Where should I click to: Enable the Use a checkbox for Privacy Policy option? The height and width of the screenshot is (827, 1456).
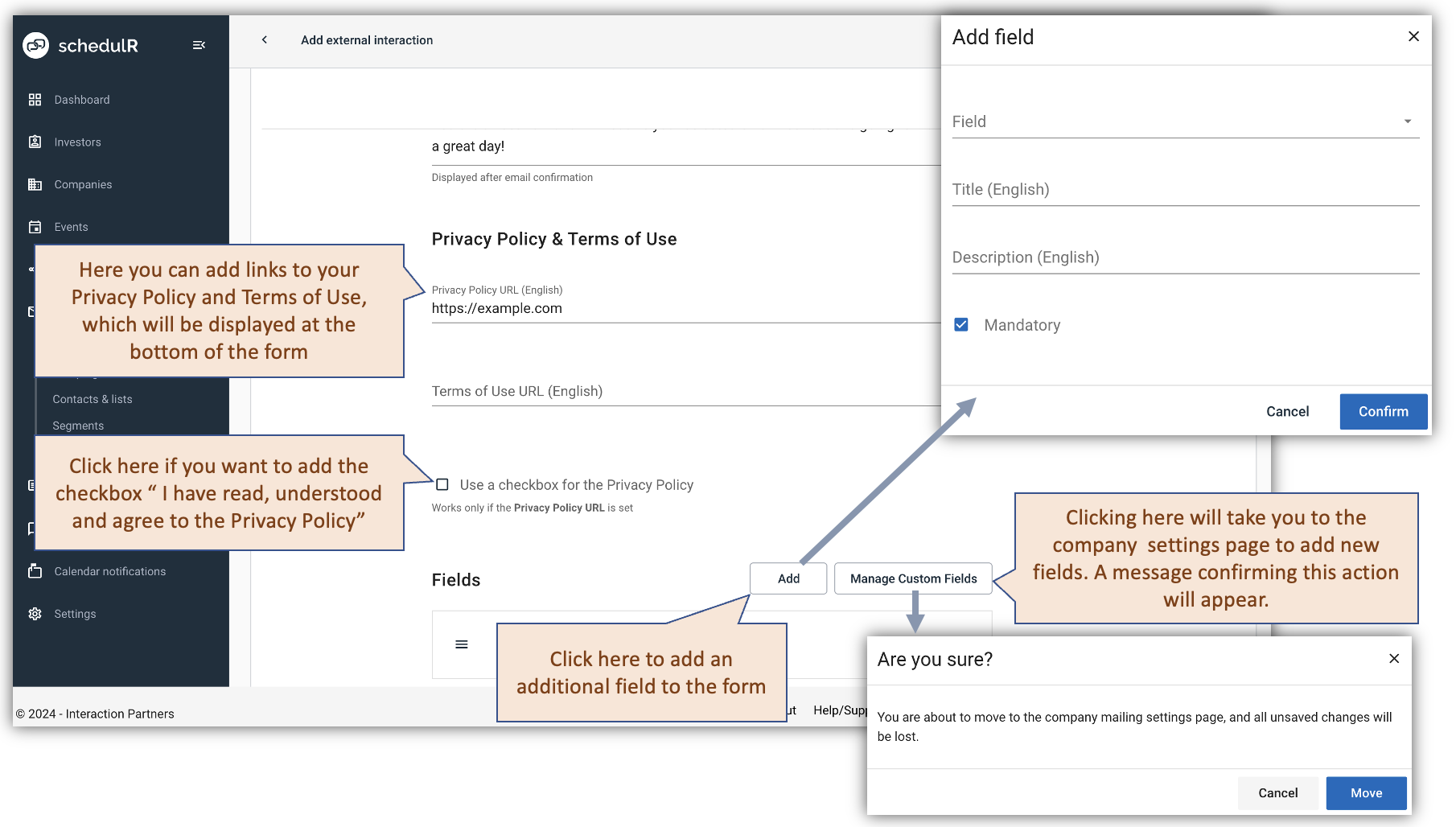pyautogui.click(x=442, y=484)
